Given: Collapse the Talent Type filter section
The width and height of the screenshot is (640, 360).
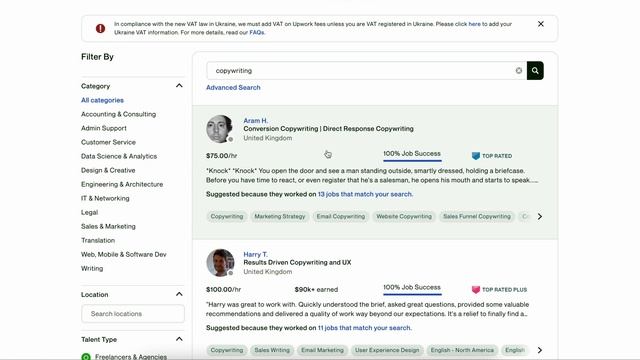Looking at the screenshot, I should coord(179,339).
